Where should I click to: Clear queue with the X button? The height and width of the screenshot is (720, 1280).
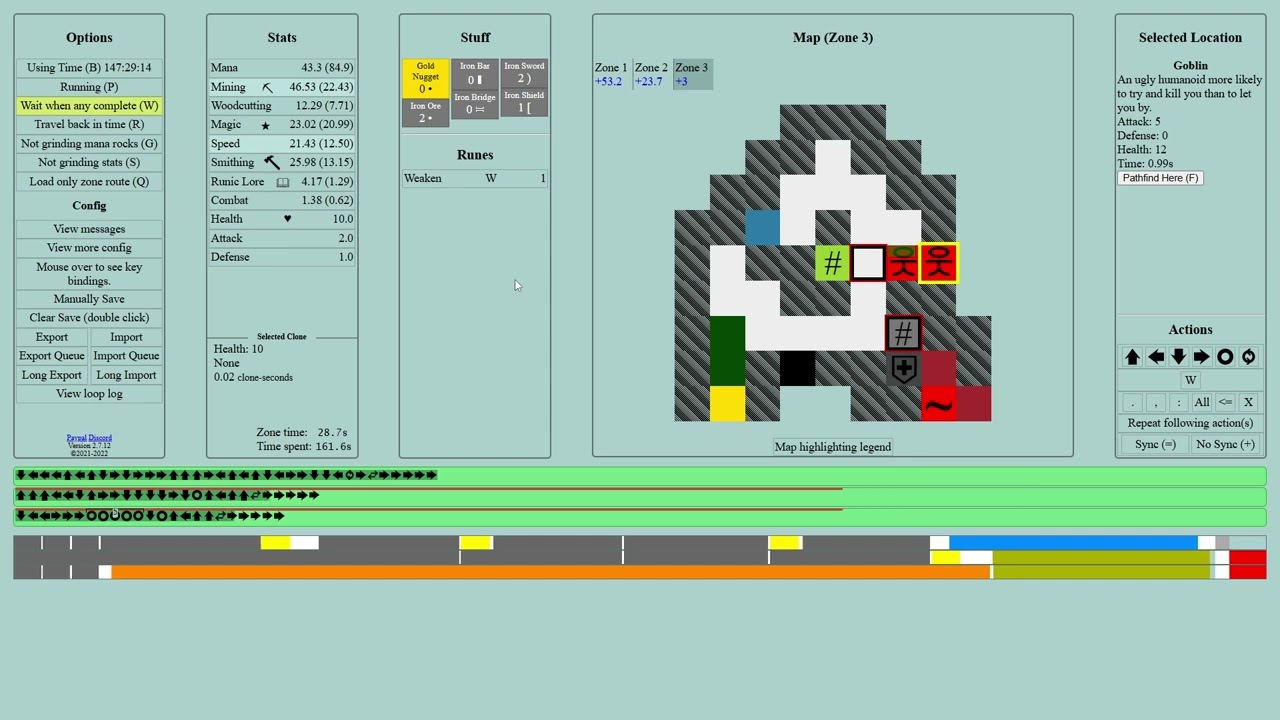[x=1248, y=402]
